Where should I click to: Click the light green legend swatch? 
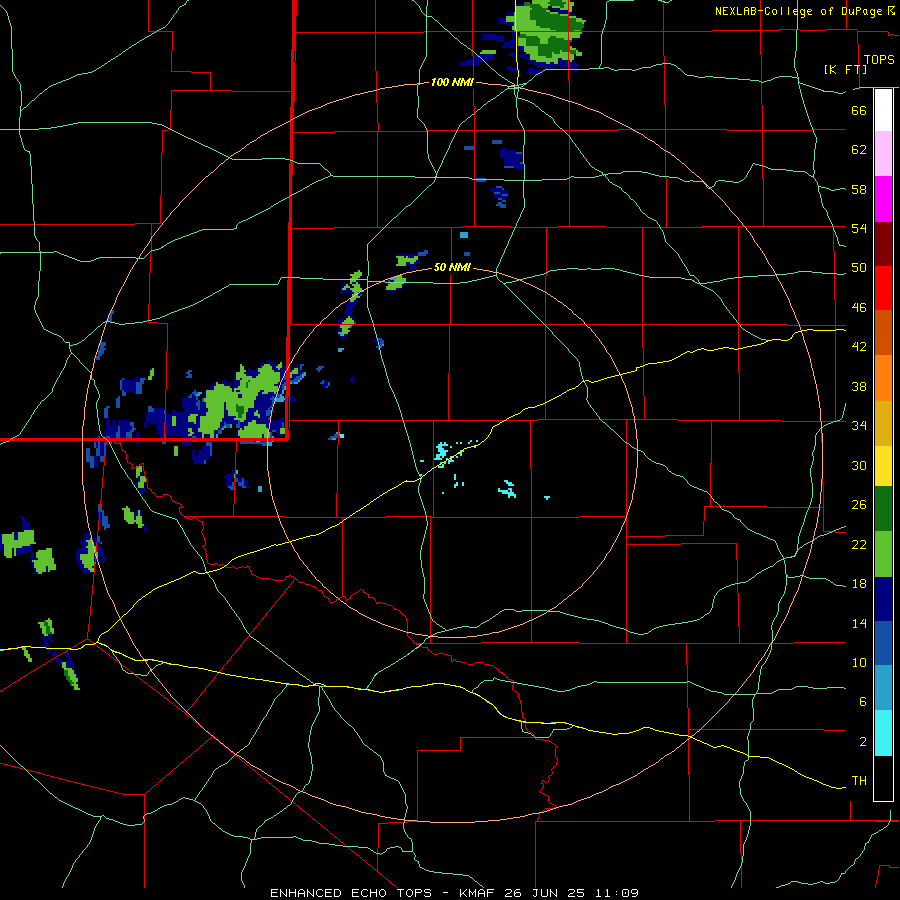tap(883, 554)
